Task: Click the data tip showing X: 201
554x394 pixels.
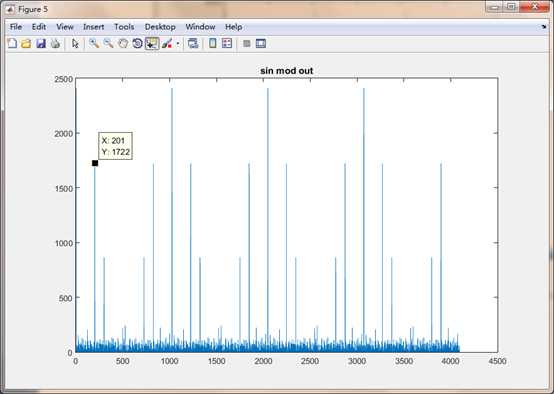Action: [x=116, y=146]
